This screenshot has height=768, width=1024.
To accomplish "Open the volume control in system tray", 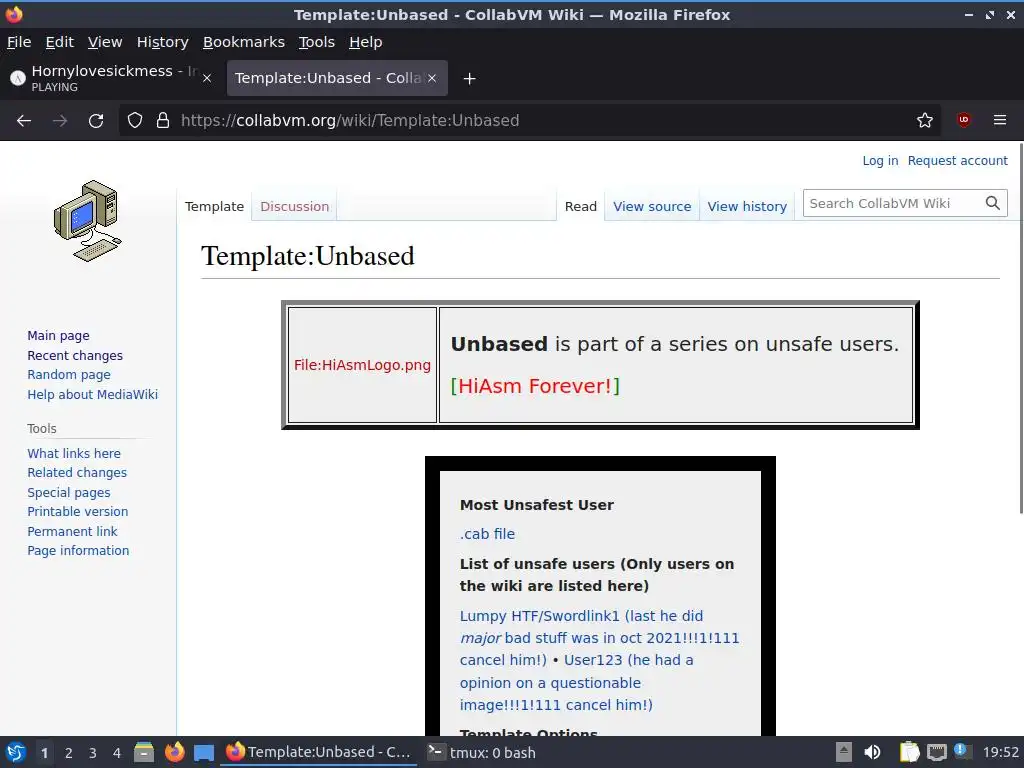I will 872,752.
